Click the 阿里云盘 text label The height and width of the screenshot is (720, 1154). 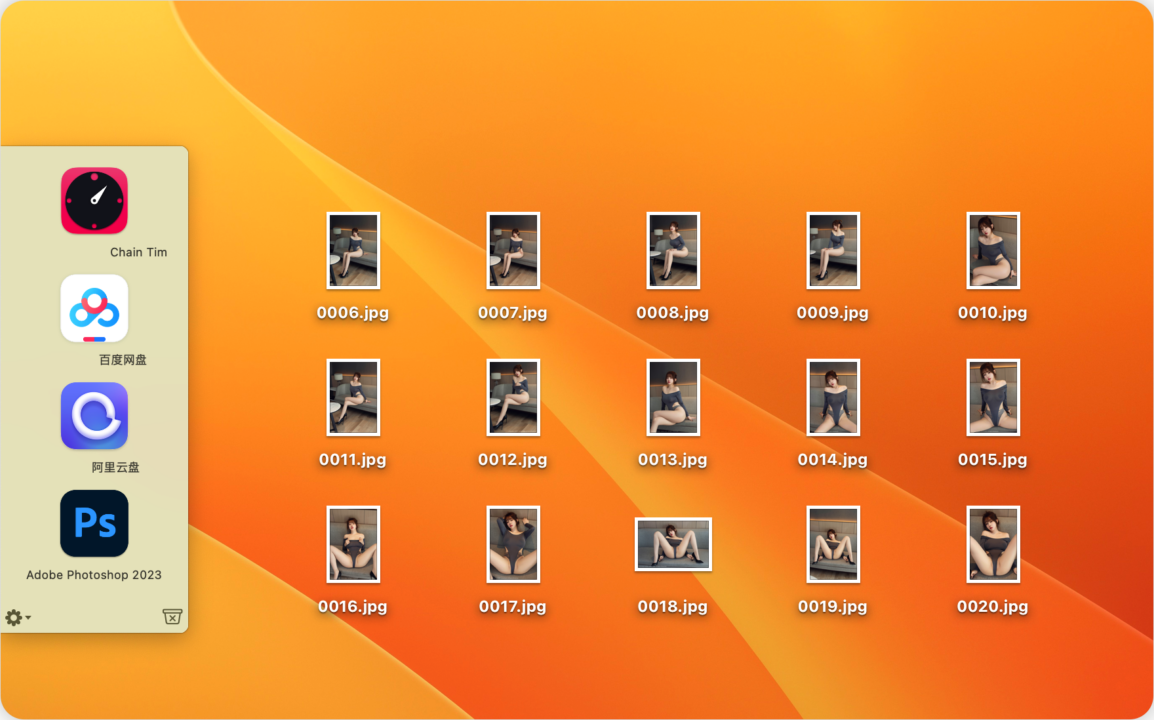pyautogui.click(x=116, y=467)
